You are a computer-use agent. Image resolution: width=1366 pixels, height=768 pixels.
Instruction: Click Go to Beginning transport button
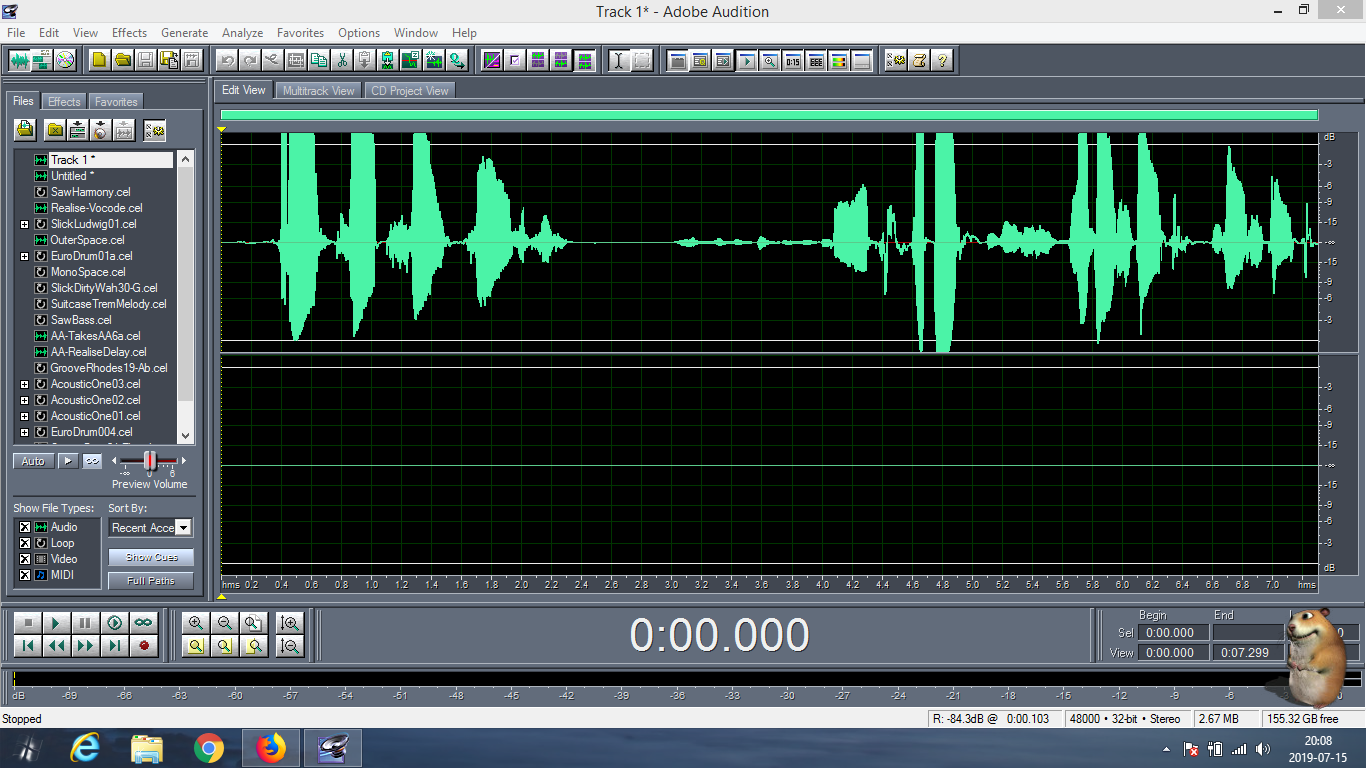28,646
